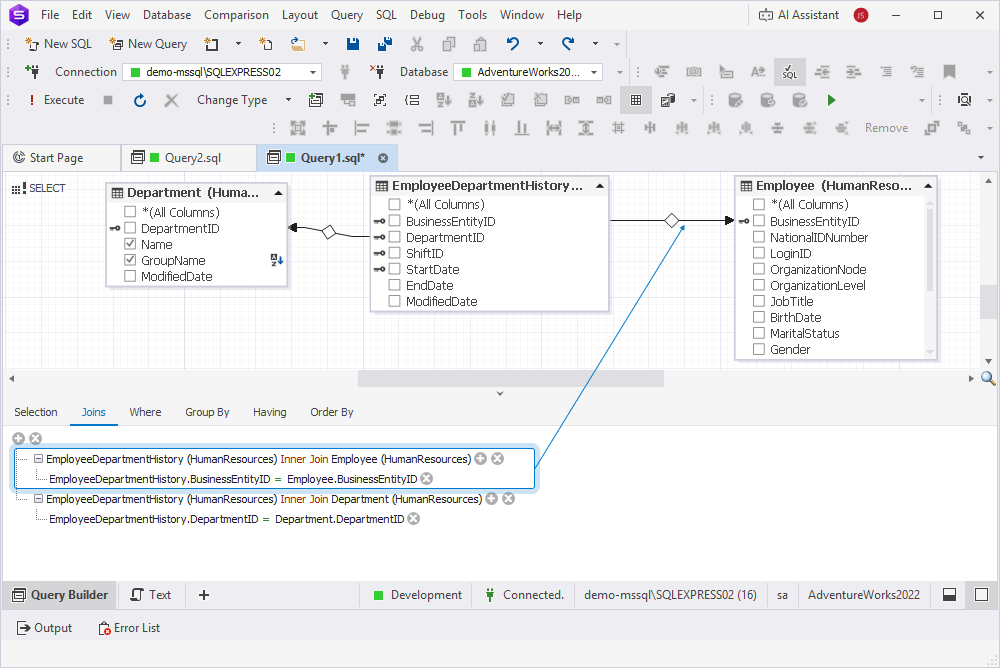The height and width of the screenshot is (668, 1000).
Task: Open the Database dropdown list
Action: tap(595, 72)
